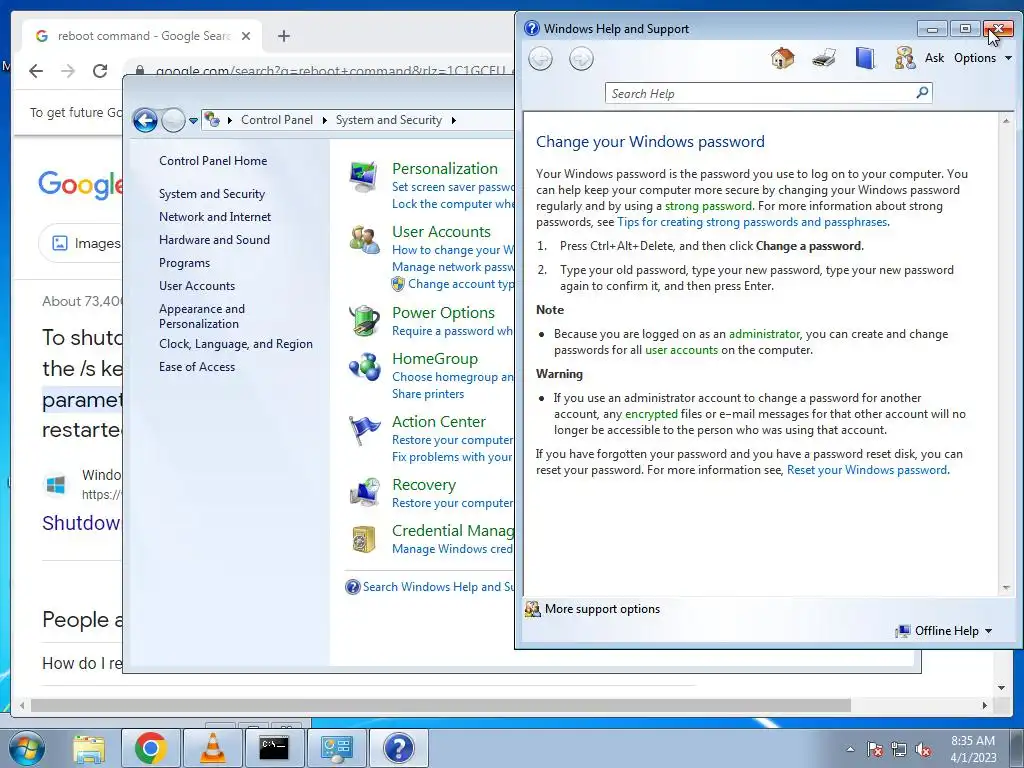
Task: Open the 'administrator' glossary link
Action: point(764,334)
